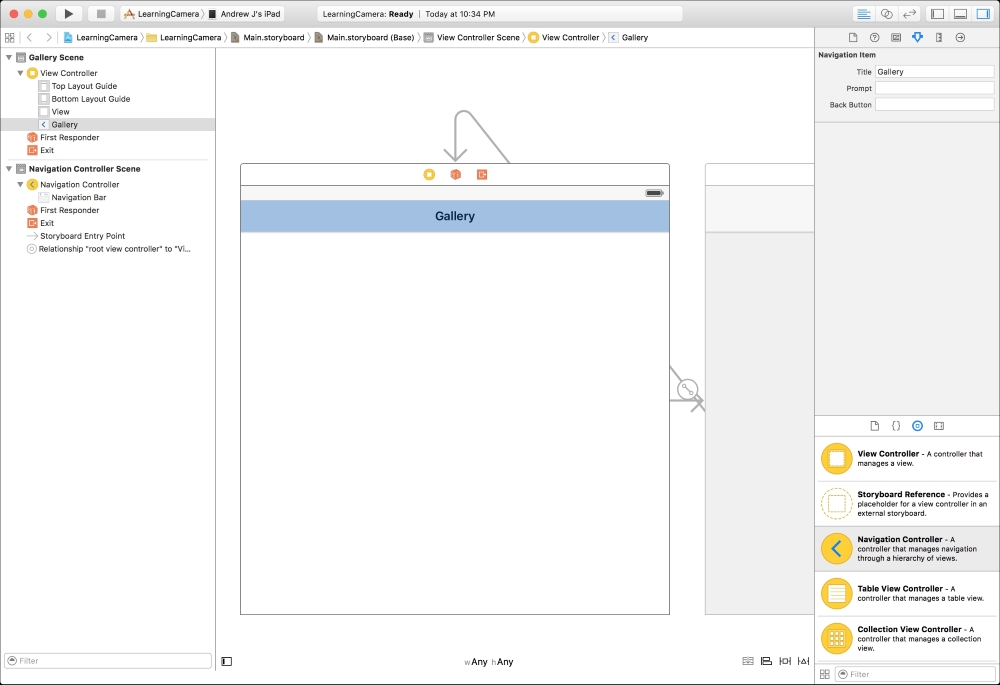Viewport: 1000px width, 685px height.
Task: Switch to the Size inspector
Action: [938, 36]
